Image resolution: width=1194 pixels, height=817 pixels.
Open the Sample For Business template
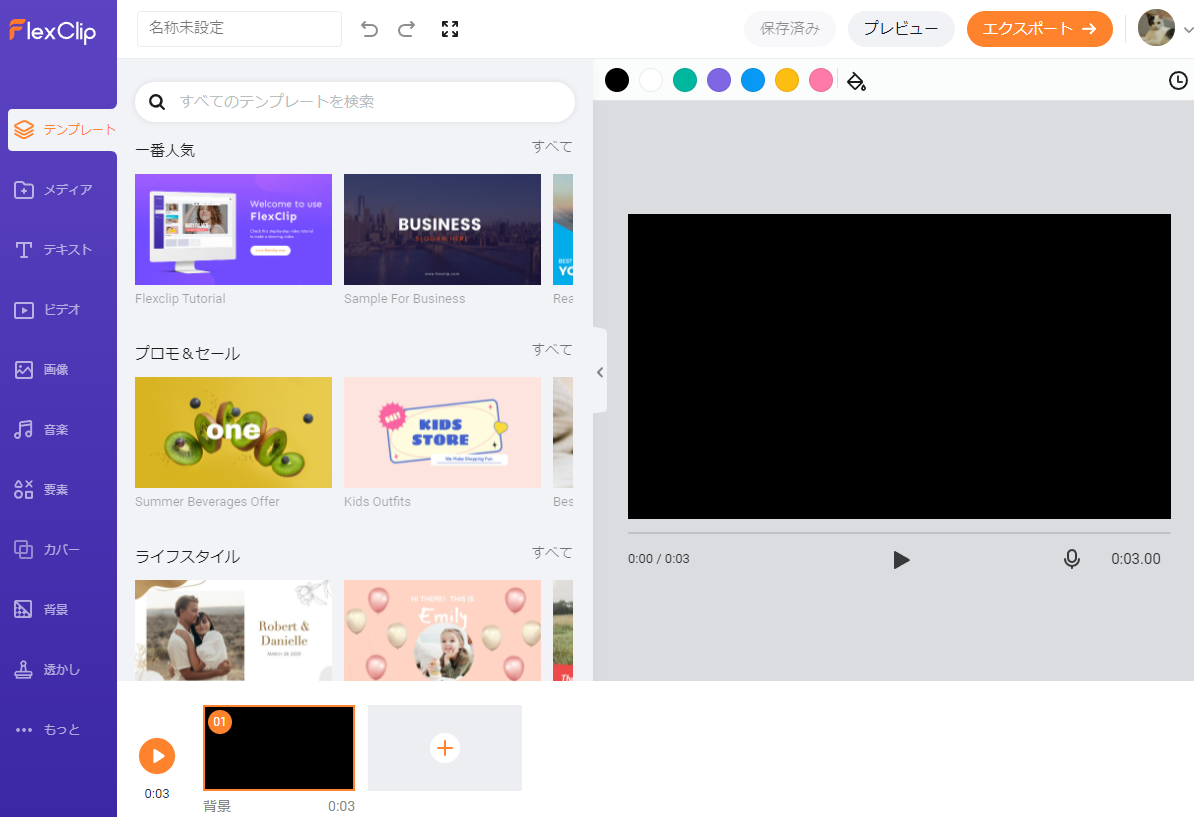pos(442,229)
